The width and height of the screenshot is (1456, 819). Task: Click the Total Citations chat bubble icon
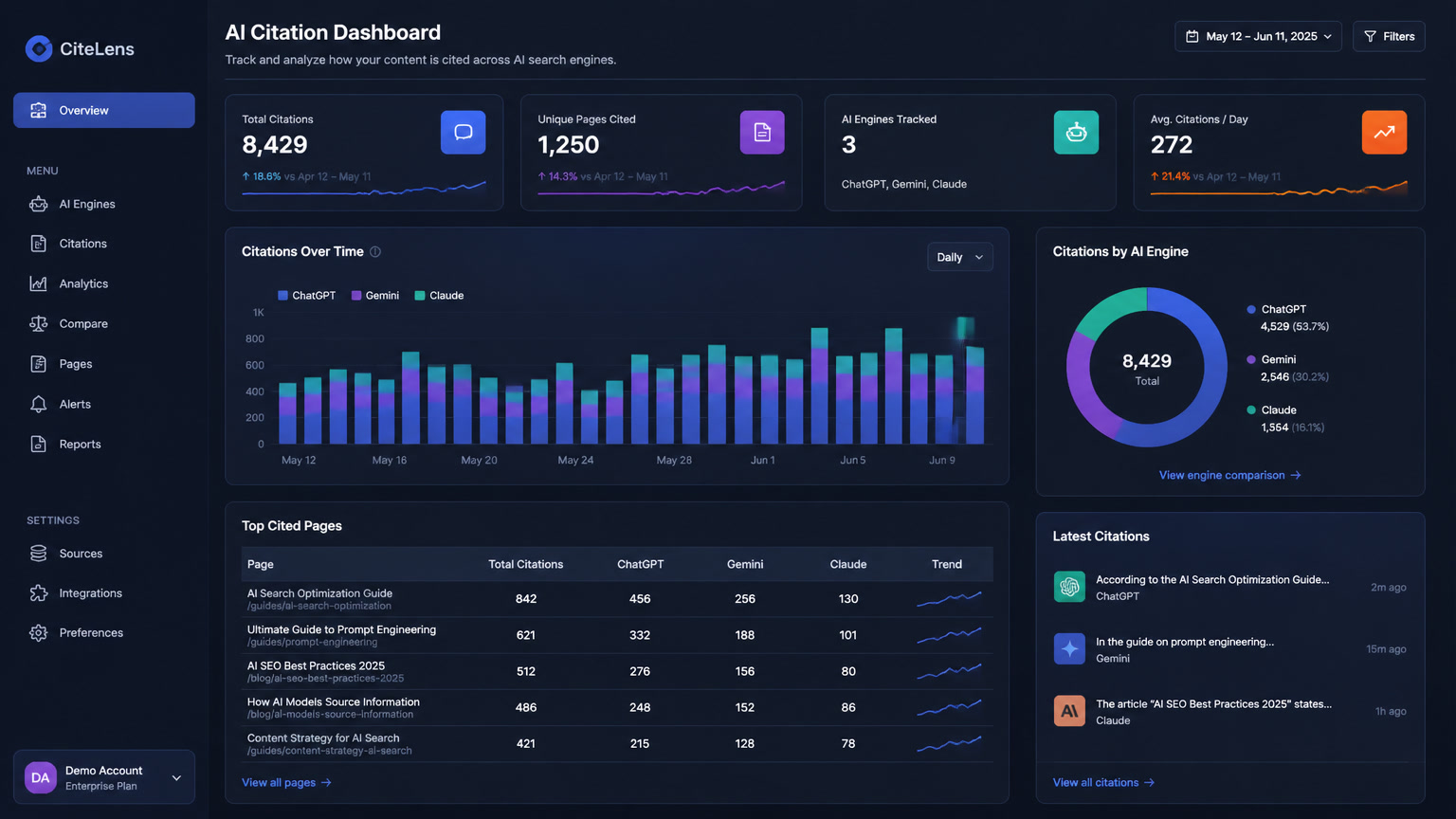point(463,133)
